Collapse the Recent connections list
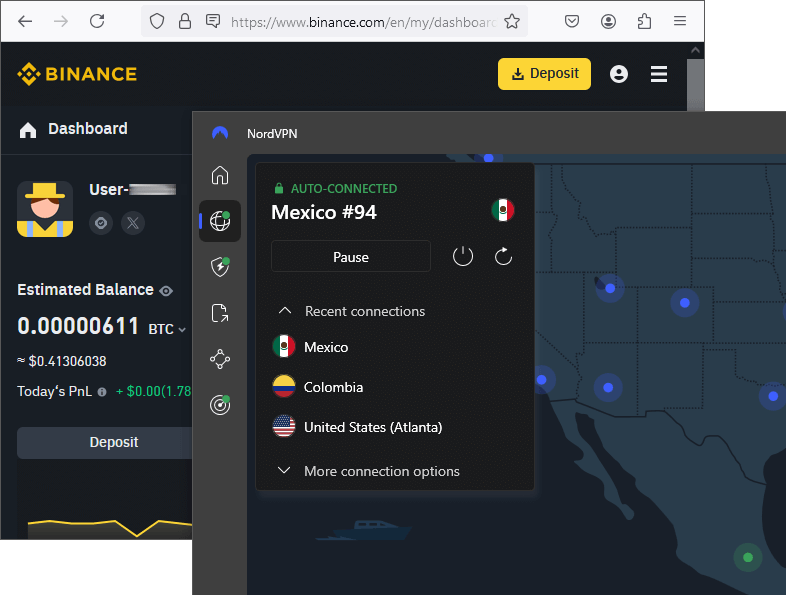Viewport: 786px width, 595px height. pos(351,311)
